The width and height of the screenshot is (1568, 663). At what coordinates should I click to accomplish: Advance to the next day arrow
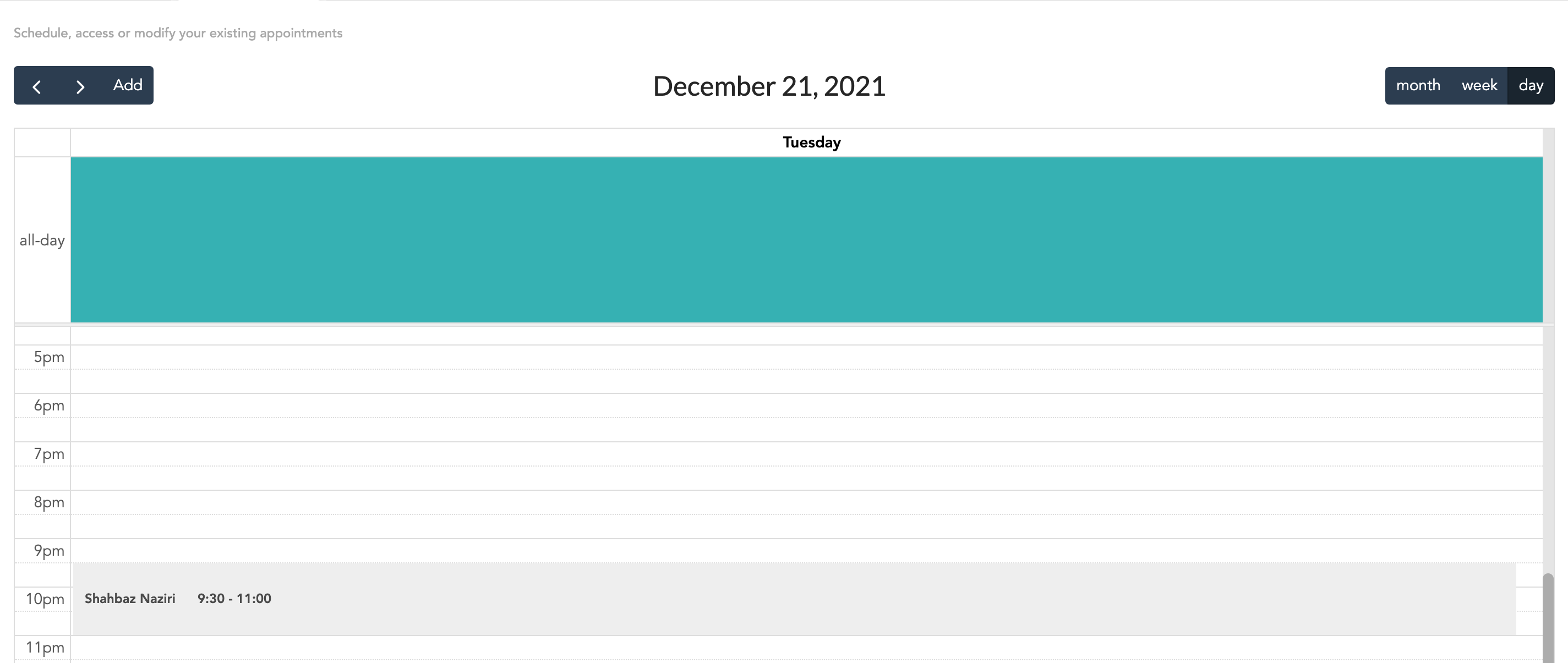click(x=80, y=86)
